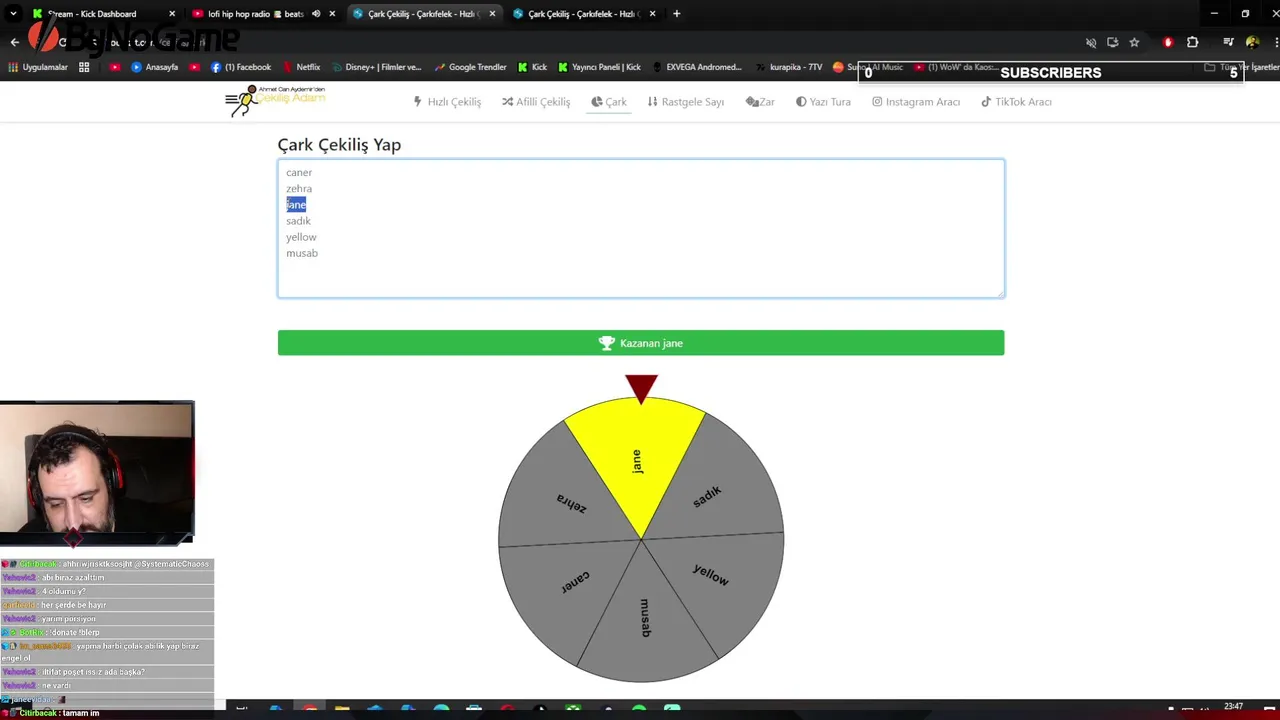Open the Extensions puzzle icon
1280x720 pixels.
pyautogui.click(x=1192, y=42)
